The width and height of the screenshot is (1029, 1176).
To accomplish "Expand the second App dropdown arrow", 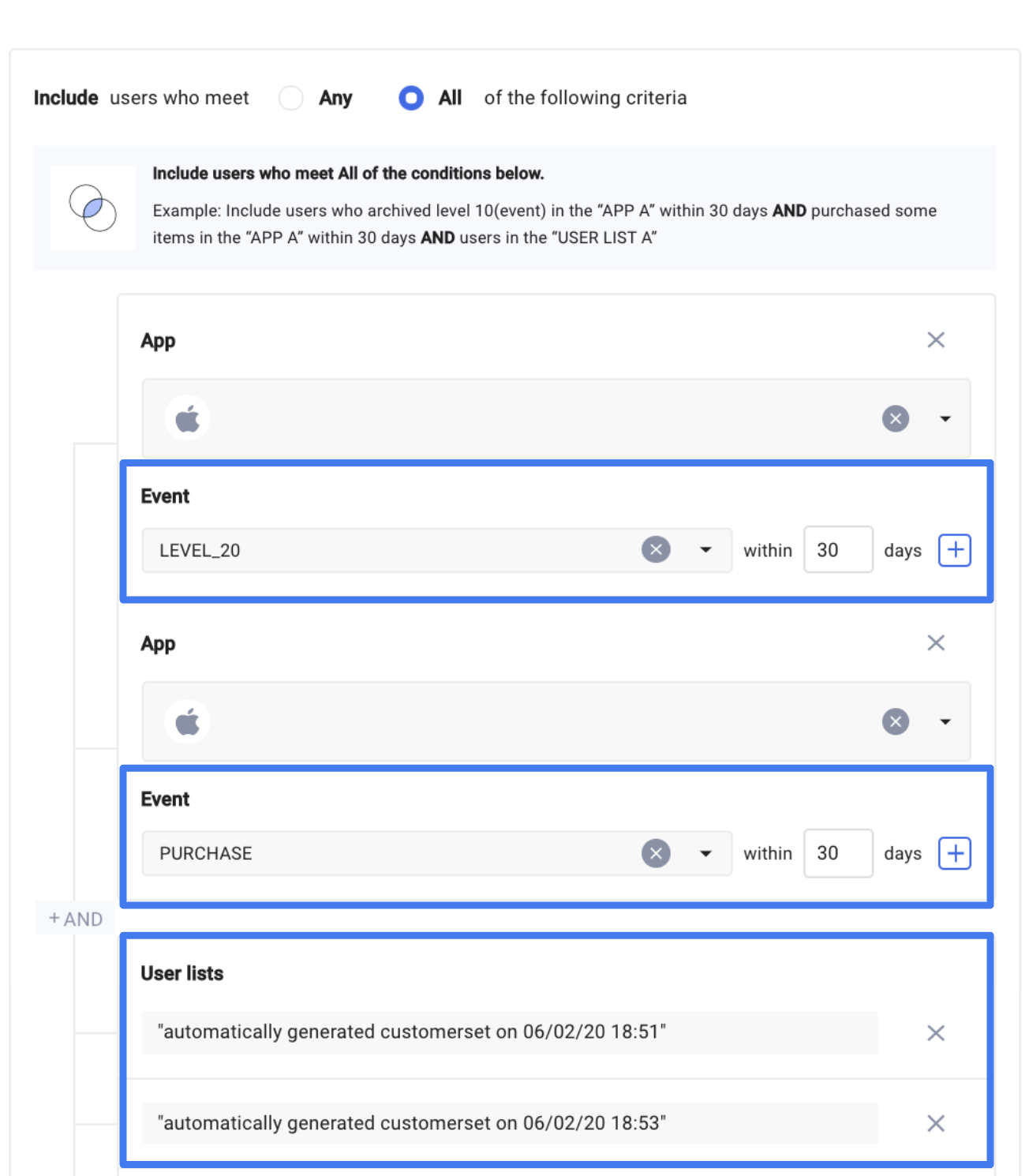I will click(x=945, y=721).
